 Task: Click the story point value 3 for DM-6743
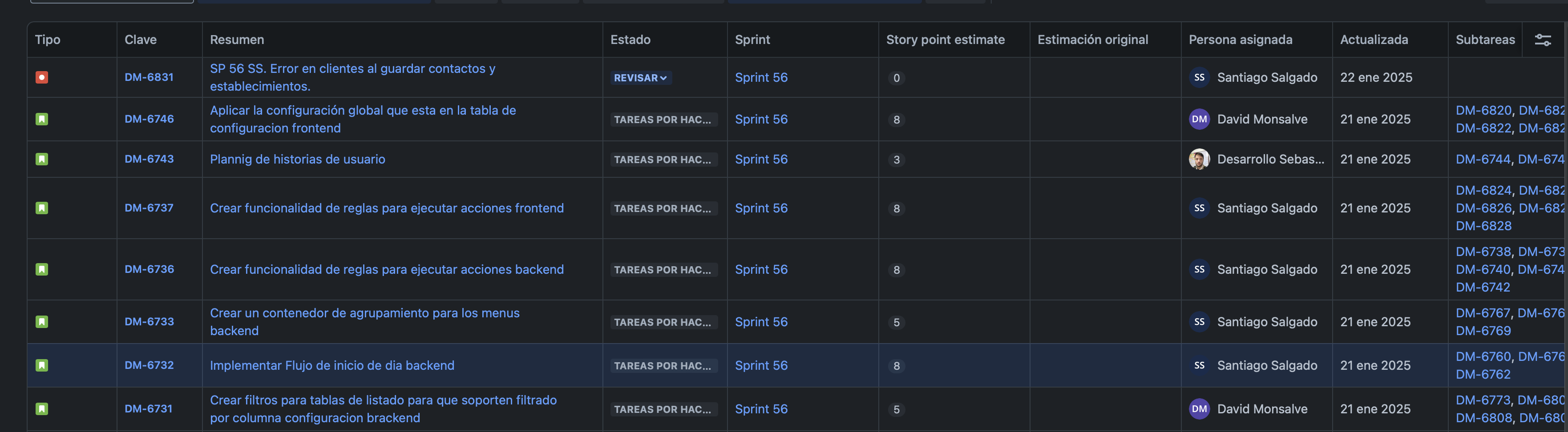tap(896, 160)
